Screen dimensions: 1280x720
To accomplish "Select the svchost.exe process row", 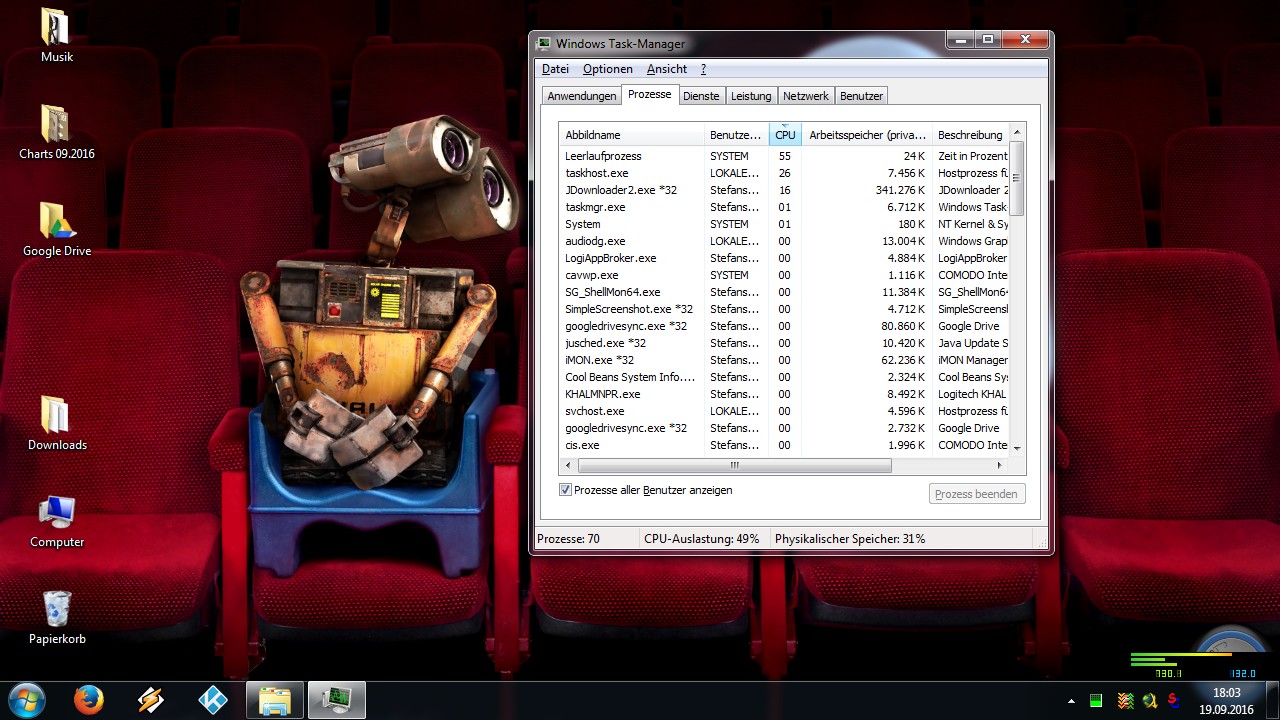I will [x=784, y=411].
